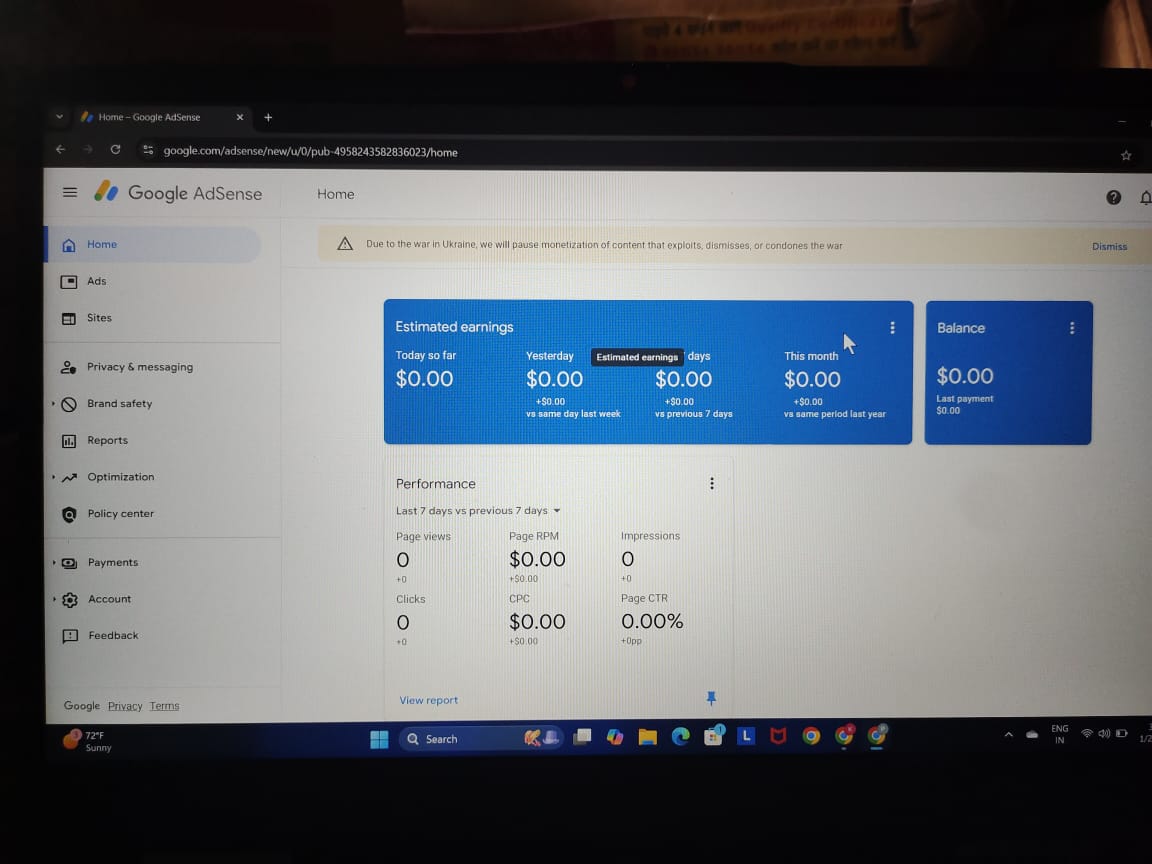
Task: Click the Today so far $0.00 value
Action: 424,378
